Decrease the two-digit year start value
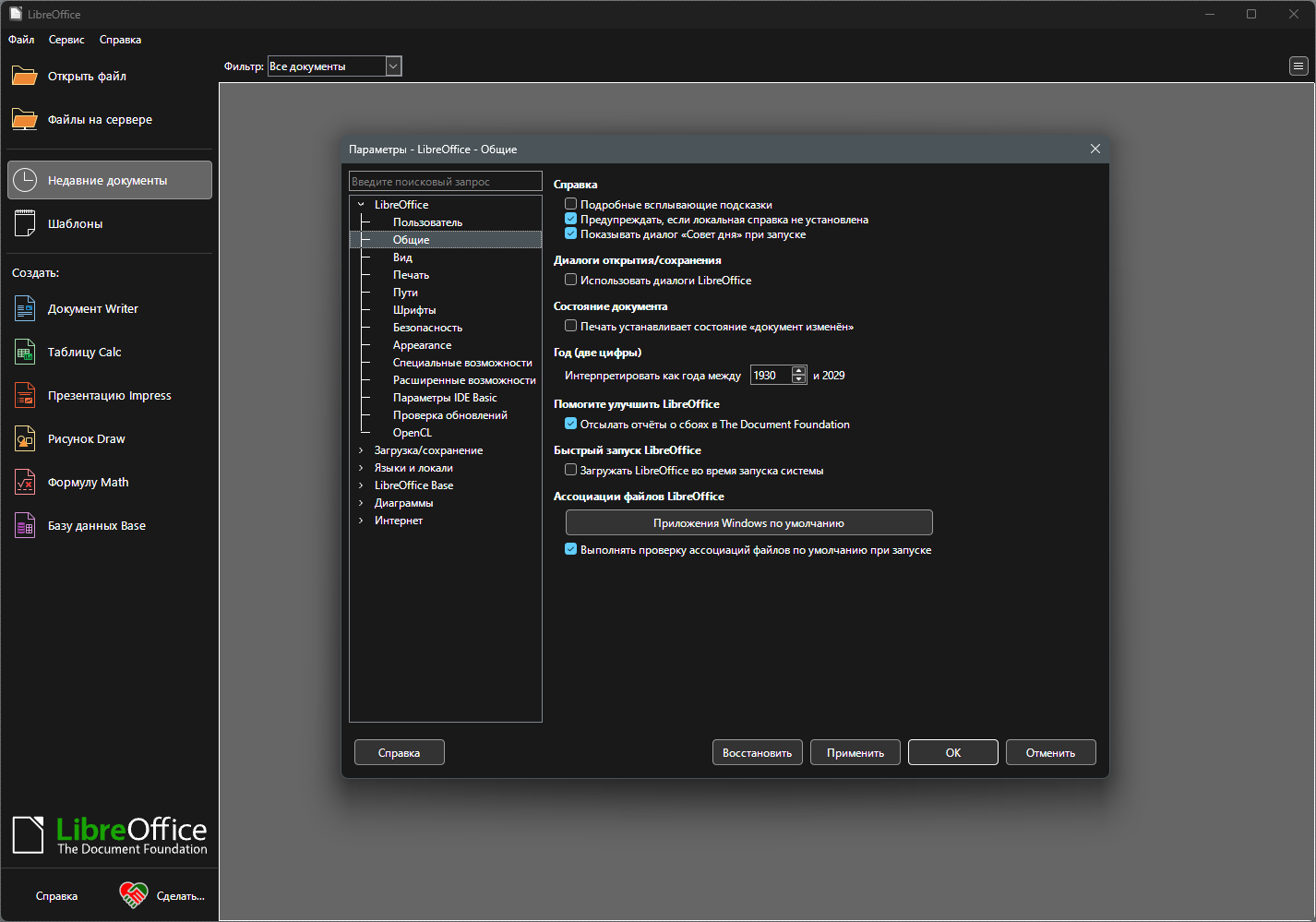The height and width of the screenshot is (922, 1316). tap(799, 379)
